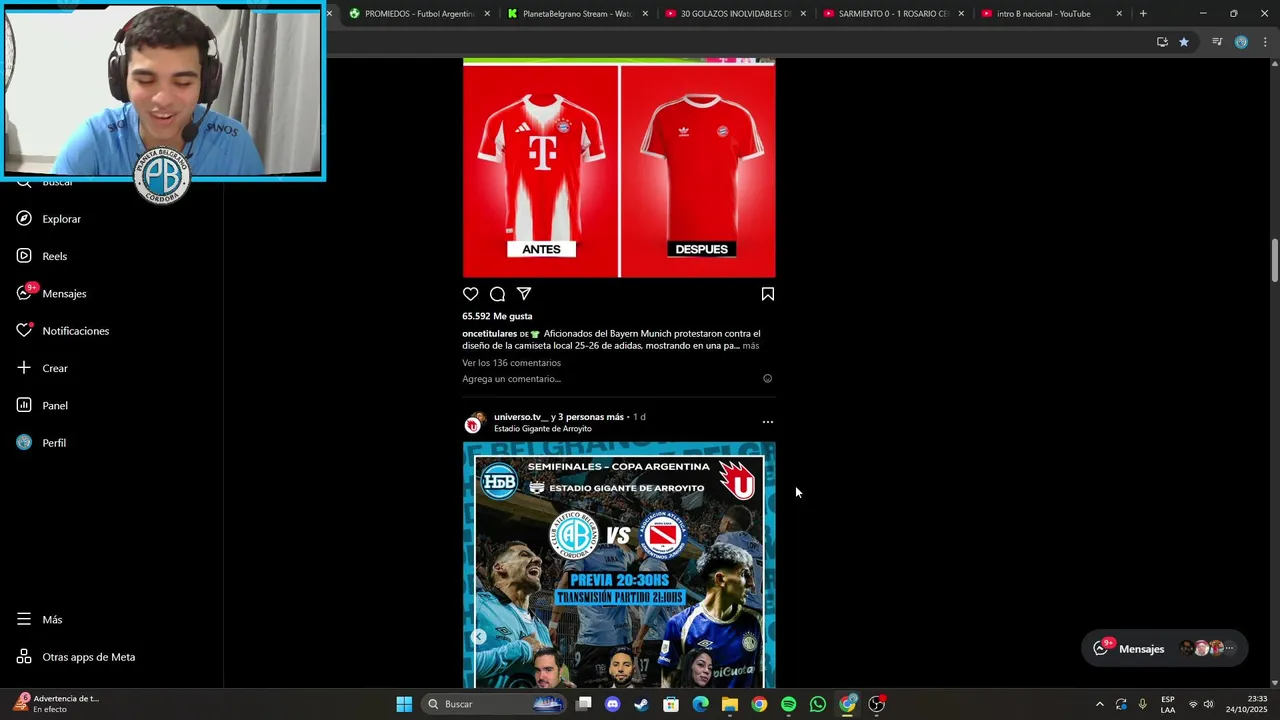Go to previous image in carousel
The image size is (1280, 720).
[x=479, y=637]
